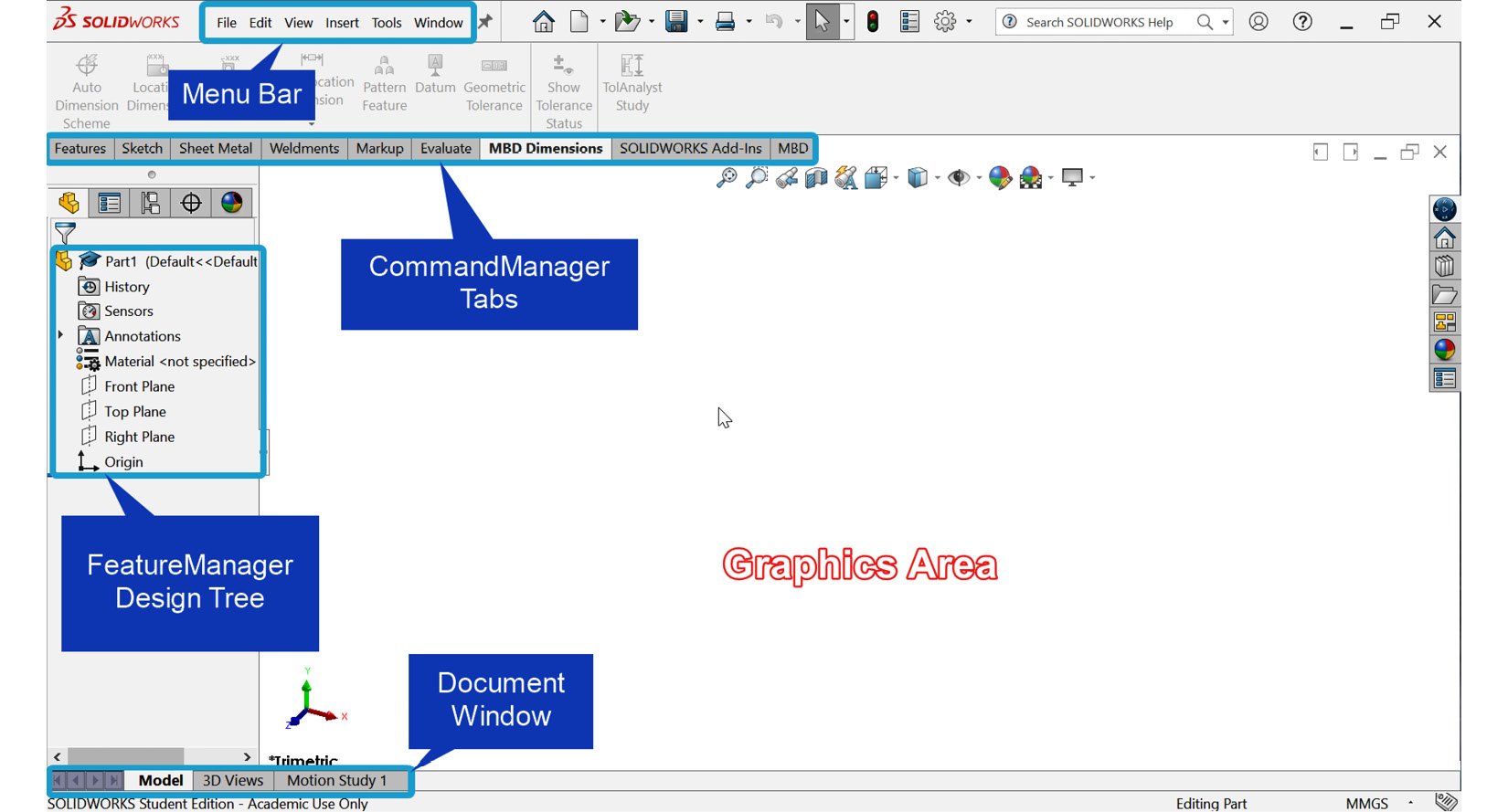1508x812 pixels.
Task: Open the Design Library pane
Action: [x=1445, y=267]
